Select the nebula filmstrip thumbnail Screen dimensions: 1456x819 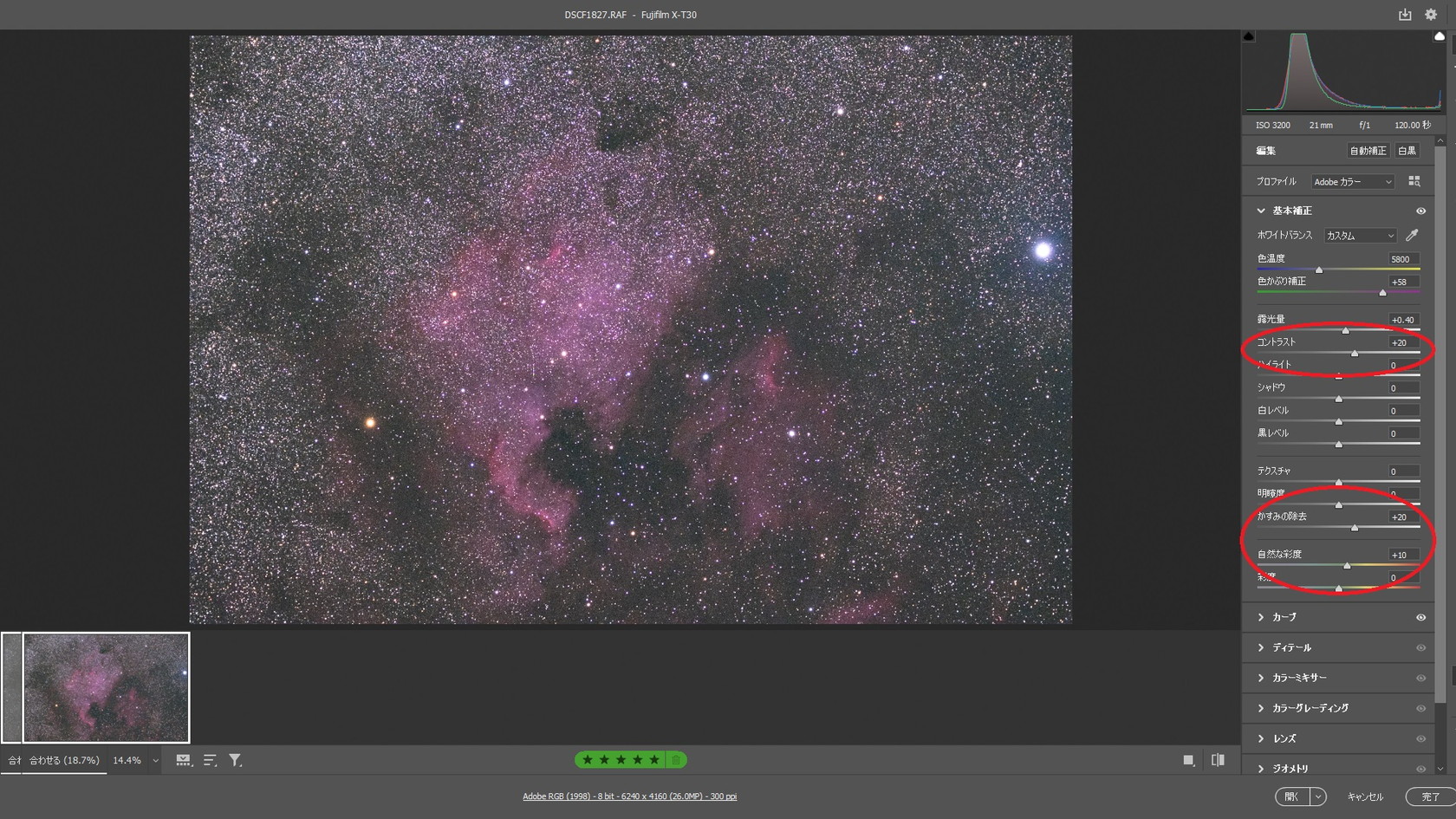coord(106,687)
